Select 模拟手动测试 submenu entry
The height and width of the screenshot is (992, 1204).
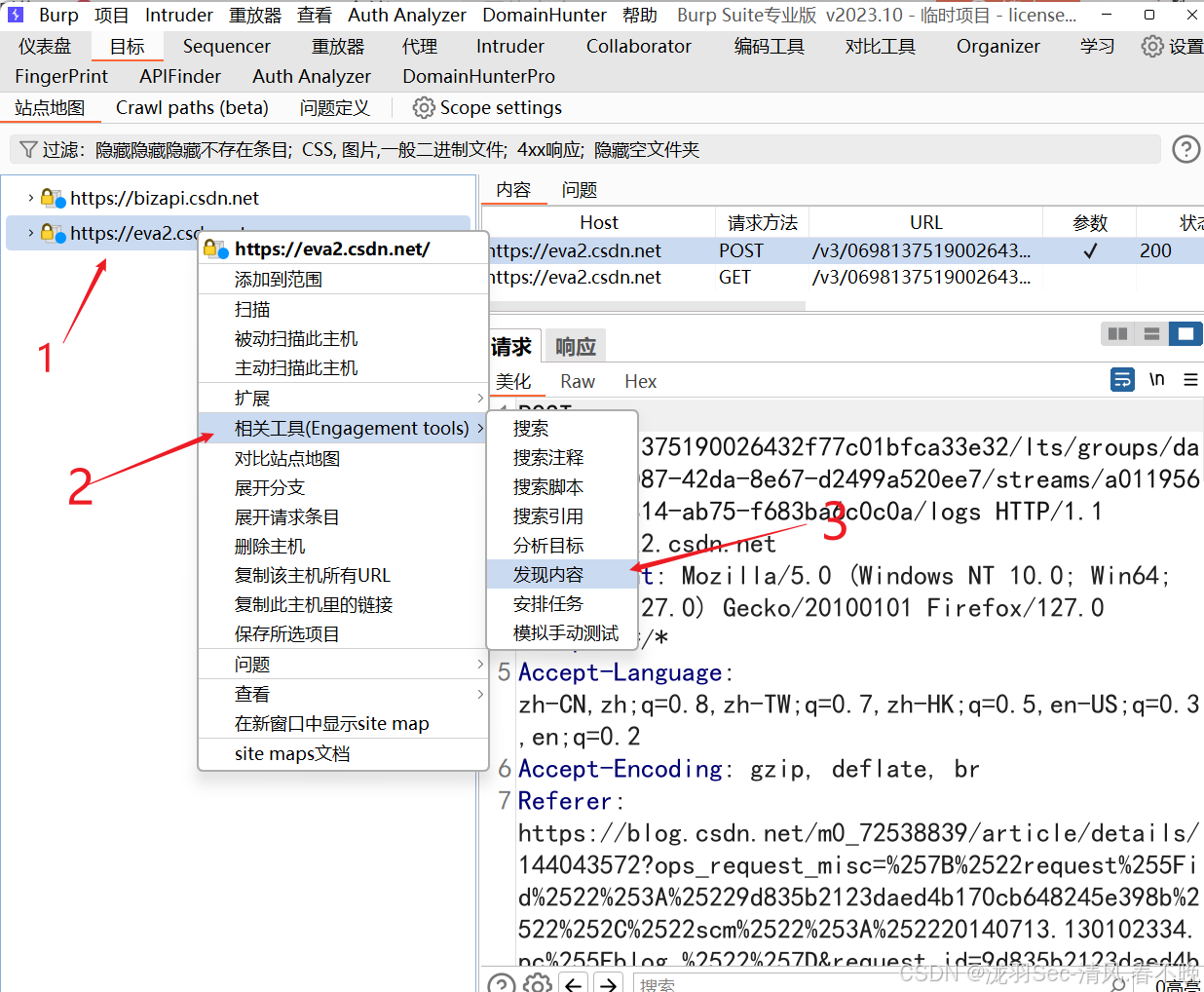(562, 632)
